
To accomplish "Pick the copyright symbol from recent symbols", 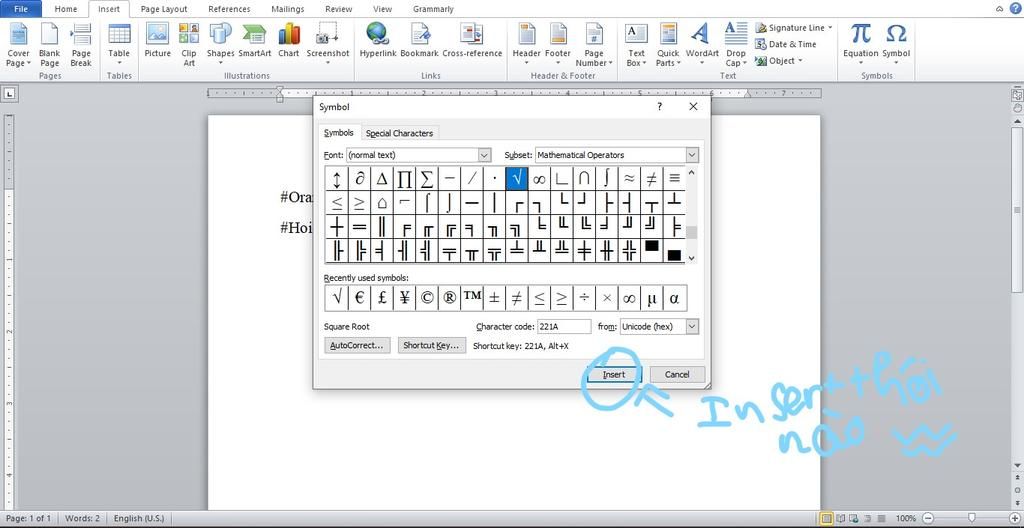I will 426,298.
